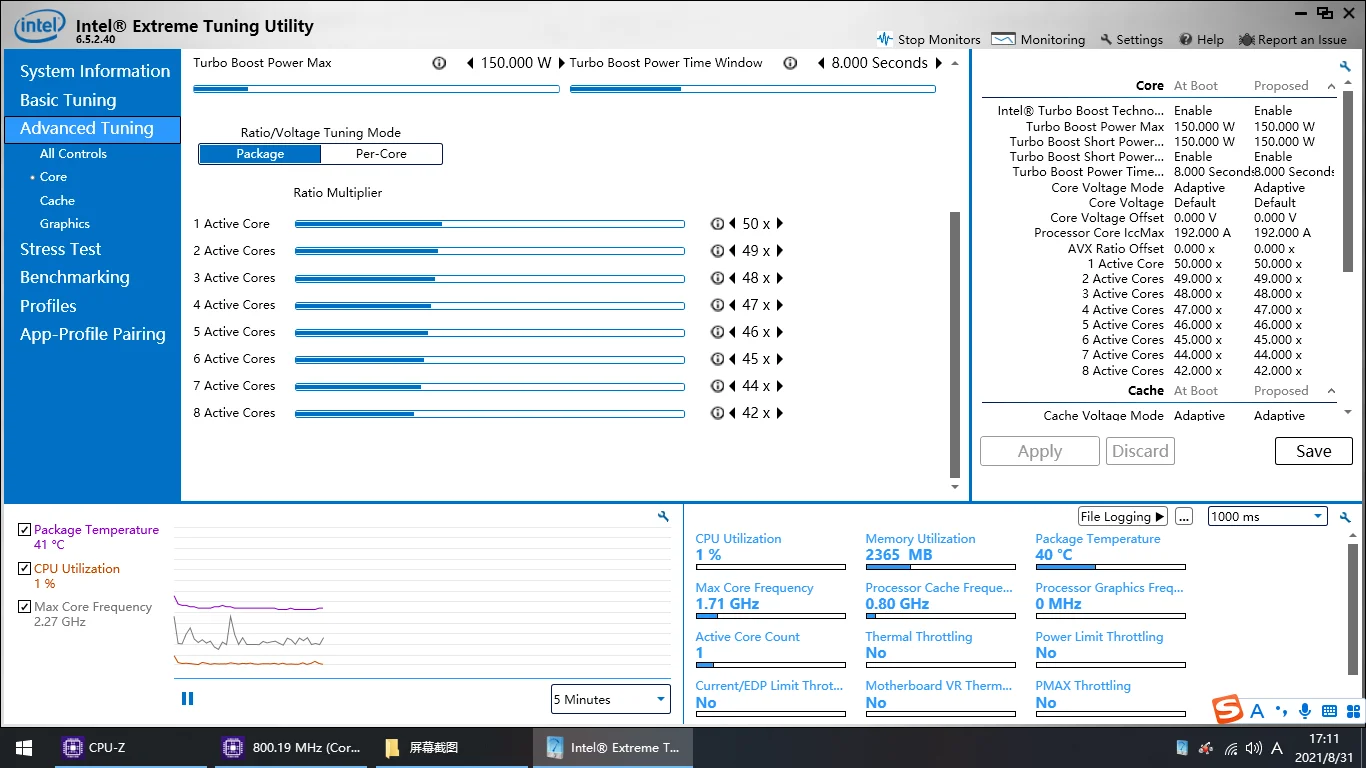Toggle the Max Core Frequency graph checkbox
Viewport: 1366px width, 768px height.
25,606
